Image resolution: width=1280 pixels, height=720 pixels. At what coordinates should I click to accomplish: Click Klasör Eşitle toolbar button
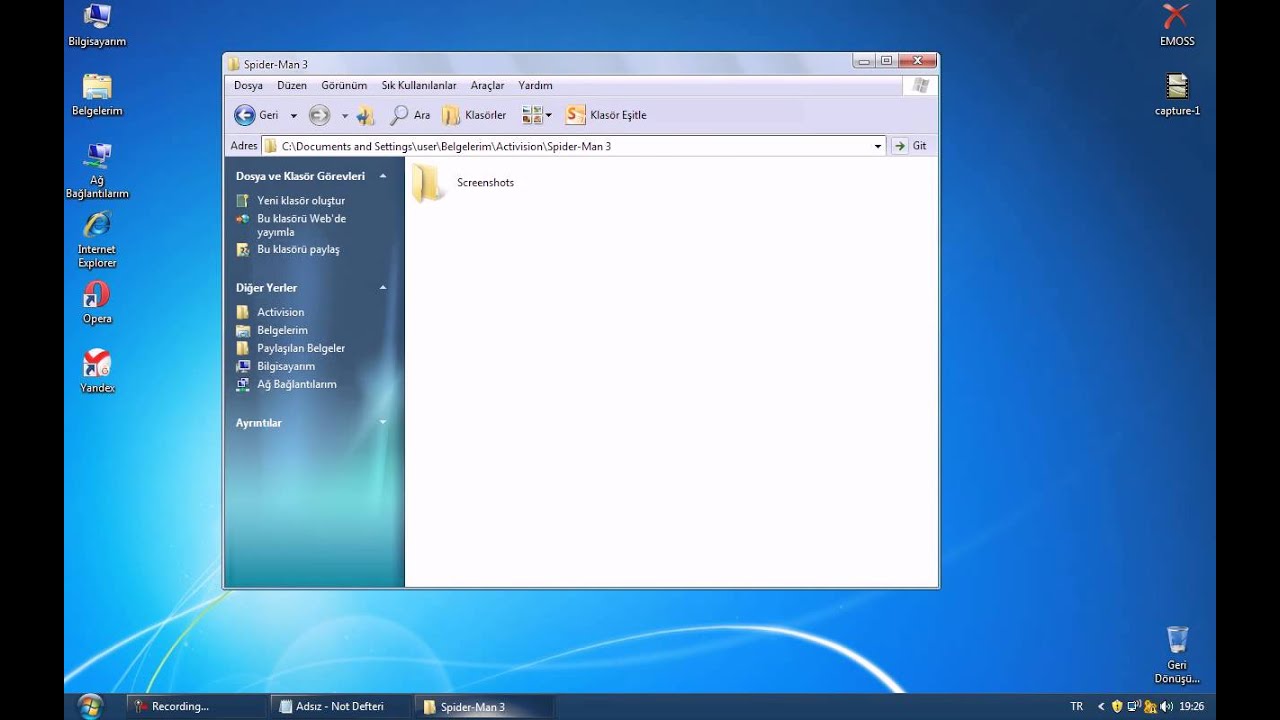click(x=606, y=115)
